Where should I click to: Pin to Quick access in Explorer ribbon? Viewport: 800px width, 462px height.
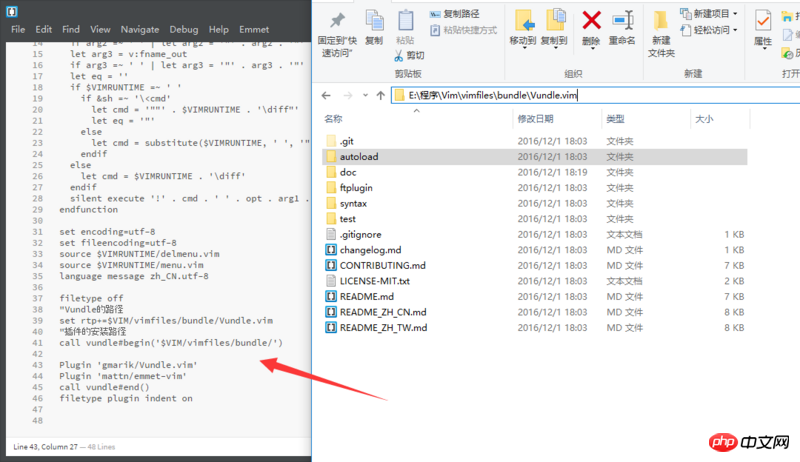pos(337,34)
